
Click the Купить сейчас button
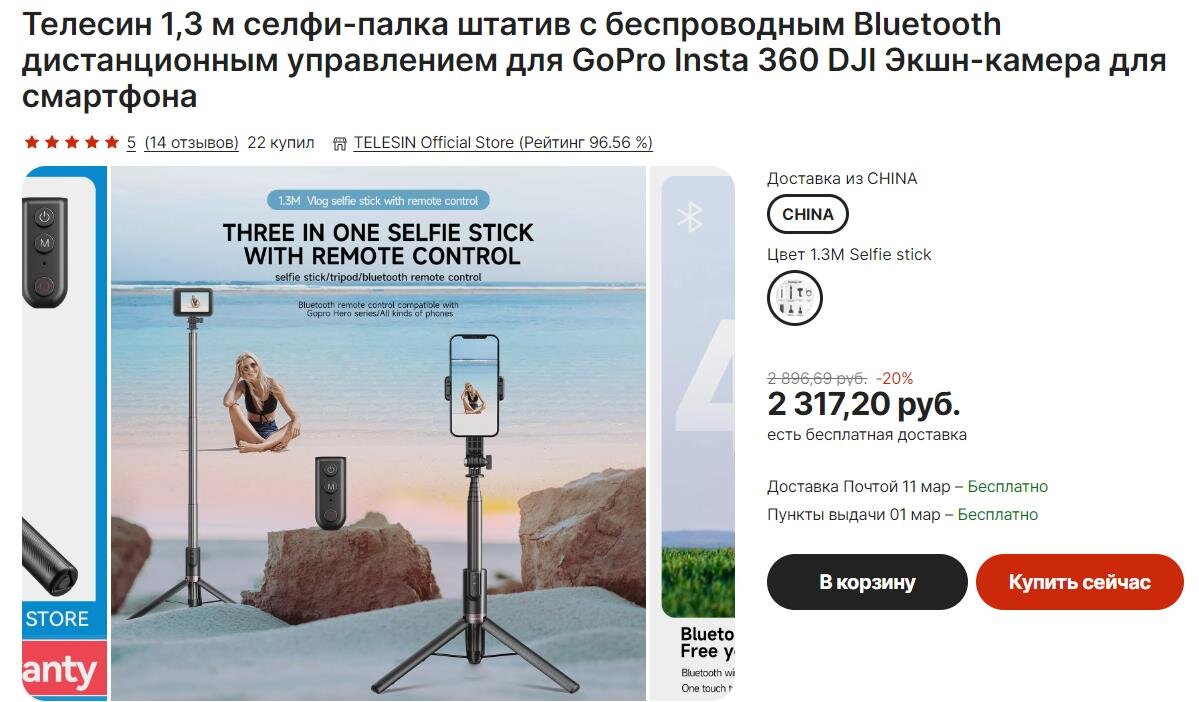point(1079,582)
